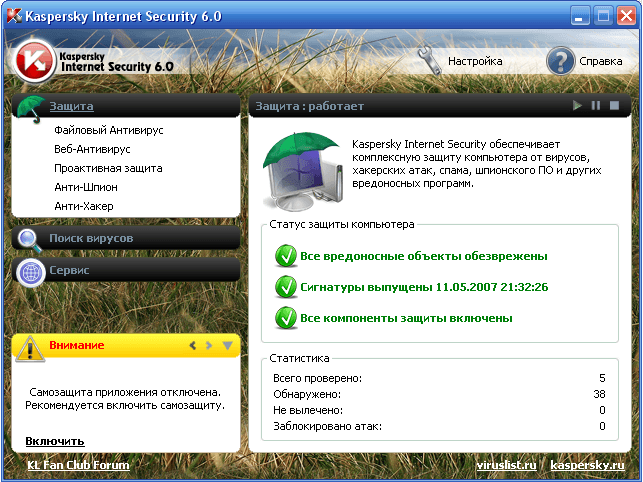Screen dimensions: 643x482
Task: Click the green umbrella Protection icon
Action: 31,107
